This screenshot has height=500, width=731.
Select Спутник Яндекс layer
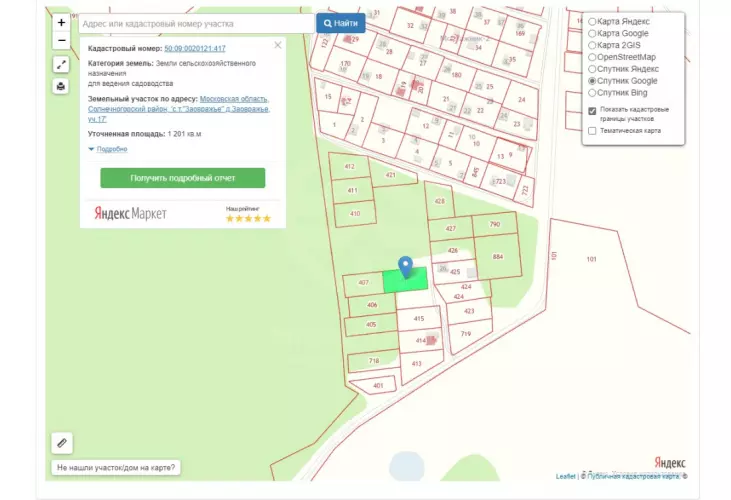click(592, 69)
